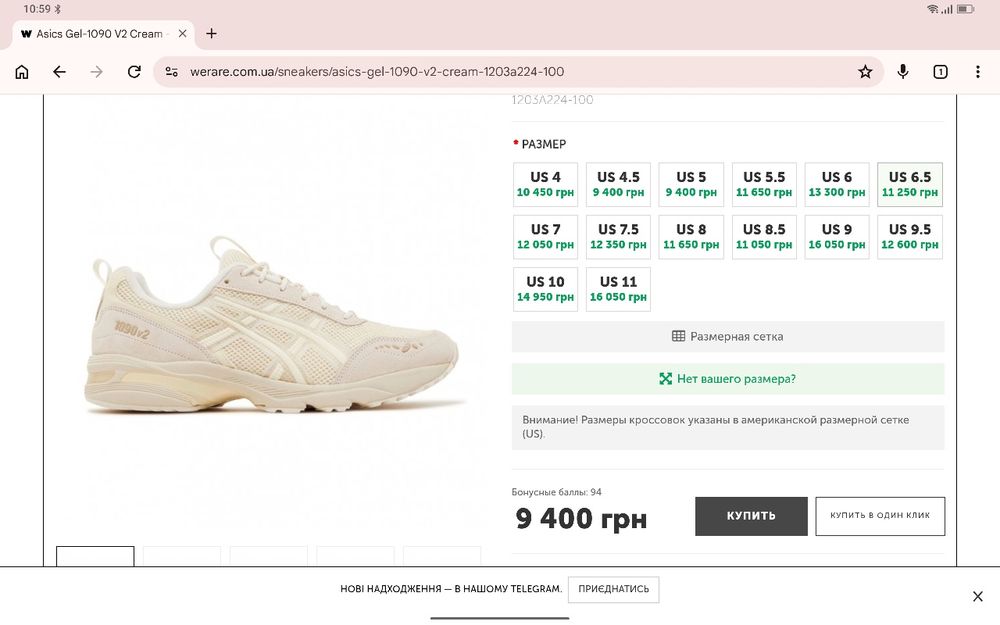
Task: Choose size US 6.5
Action: [x=909, y=184]
